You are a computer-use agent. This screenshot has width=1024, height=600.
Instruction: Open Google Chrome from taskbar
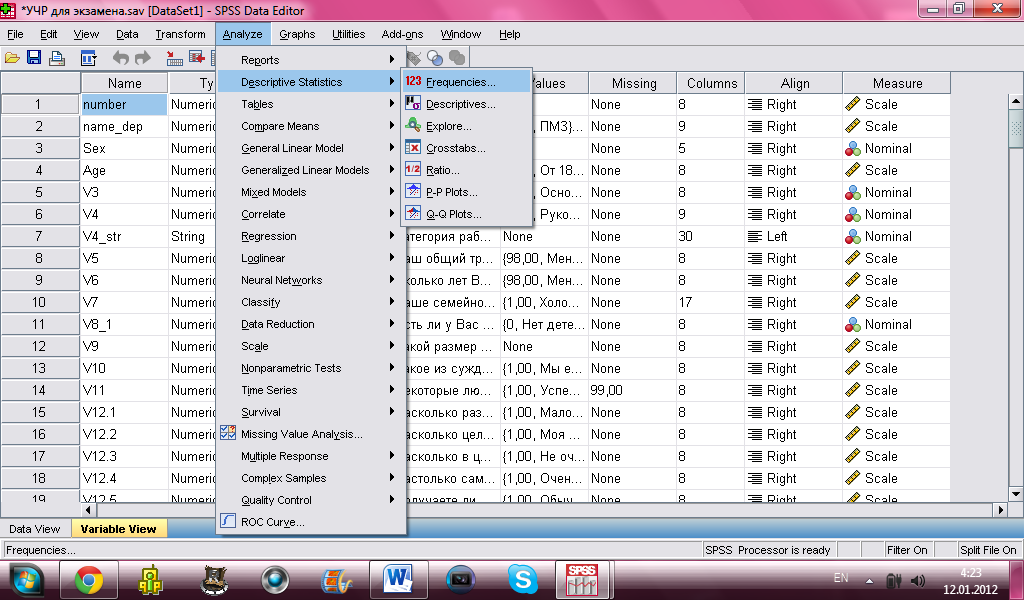(x=89, y=580)
